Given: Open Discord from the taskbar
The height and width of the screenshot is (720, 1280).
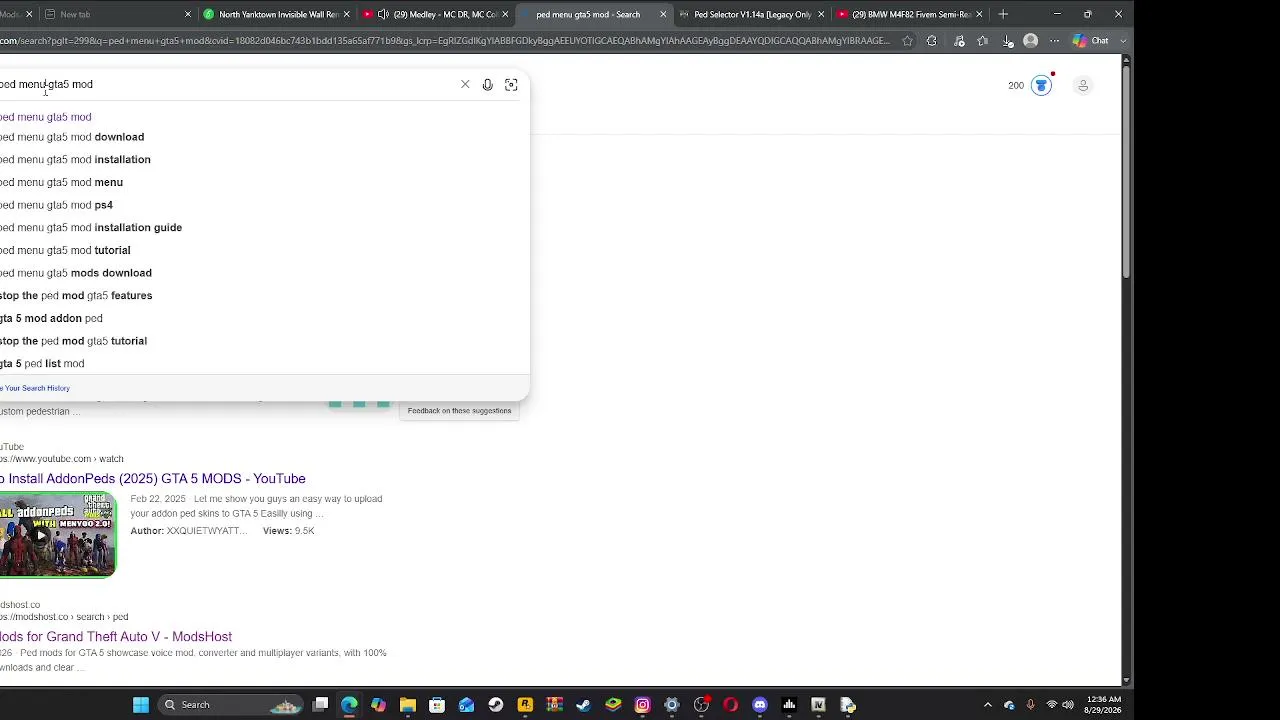Looking at the screenshot, I should tap(760, 705).
